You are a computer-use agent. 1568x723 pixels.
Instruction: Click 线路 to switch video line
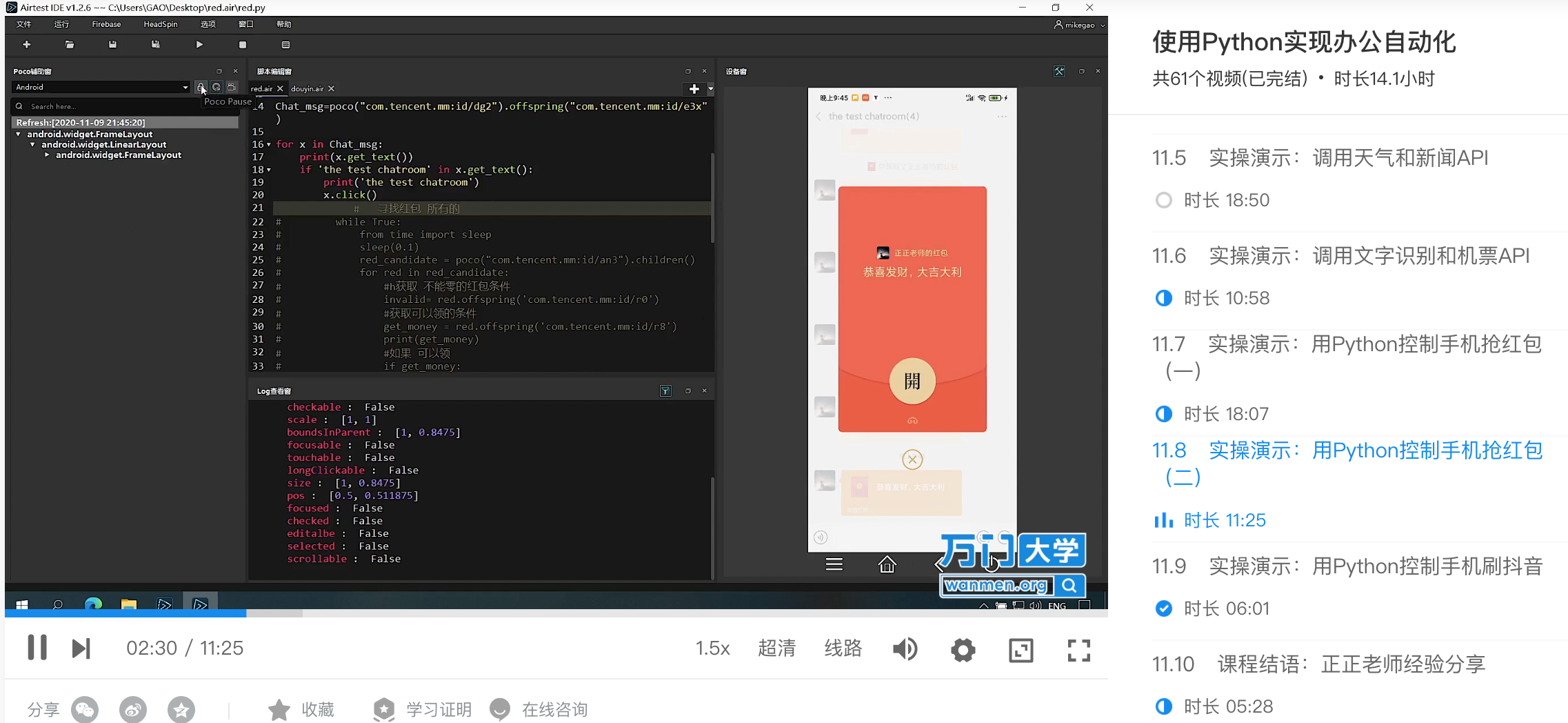pos(843,648)
